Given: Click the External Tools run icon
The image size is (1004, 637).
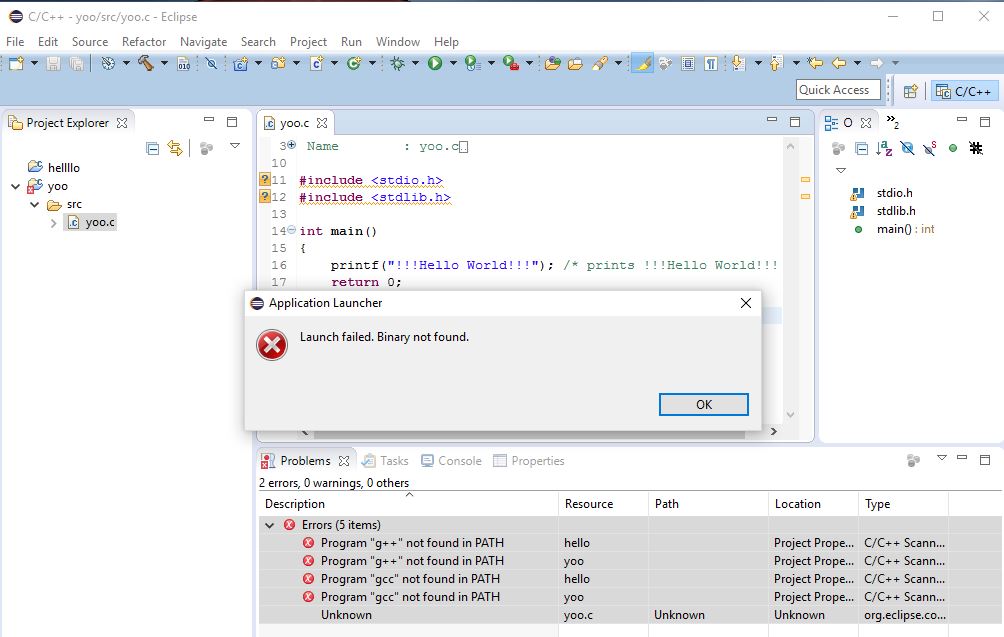Looking at the screenshot, I should tap(510, 63).
